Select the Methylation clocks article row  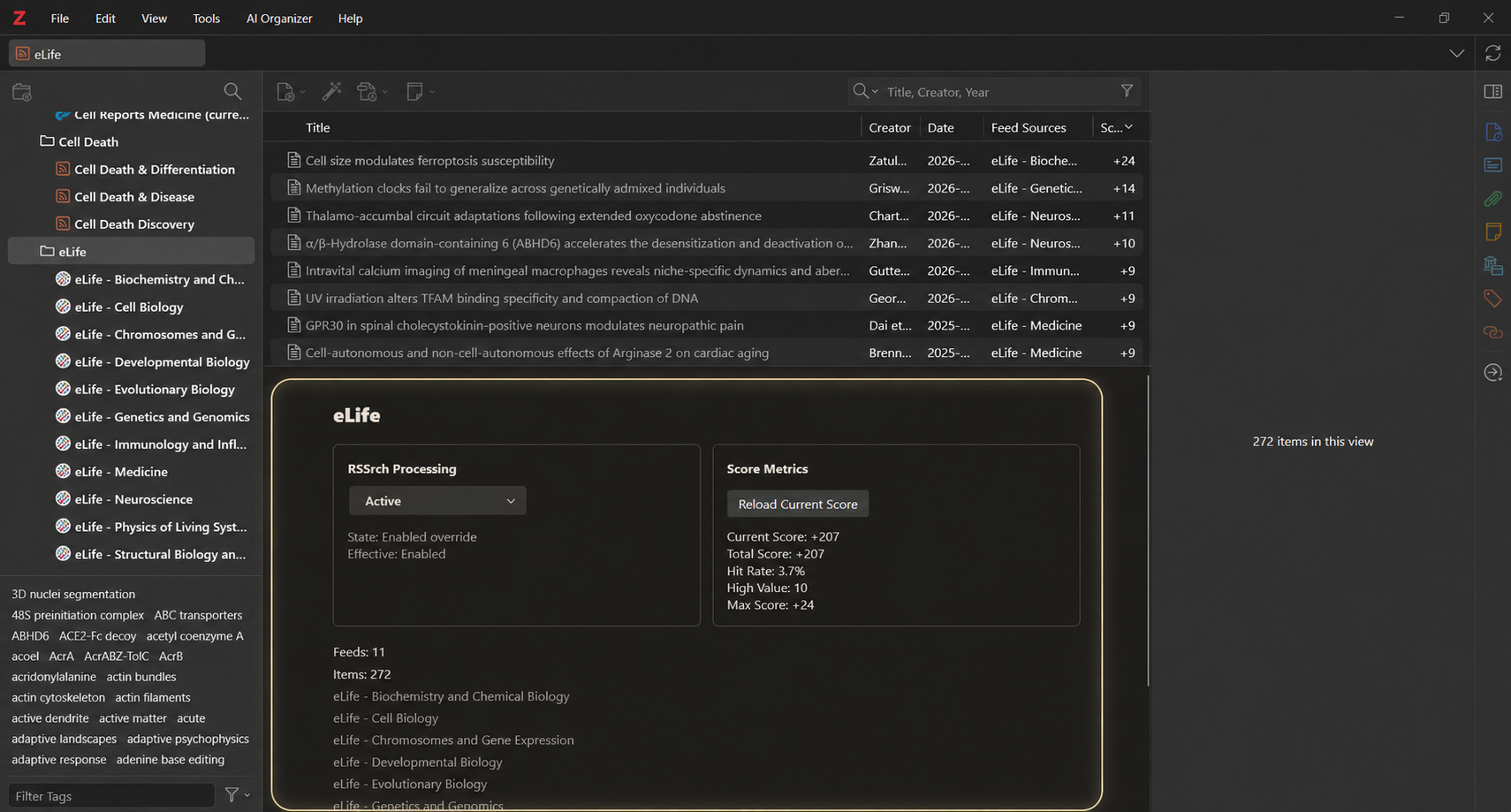point(707,187)
